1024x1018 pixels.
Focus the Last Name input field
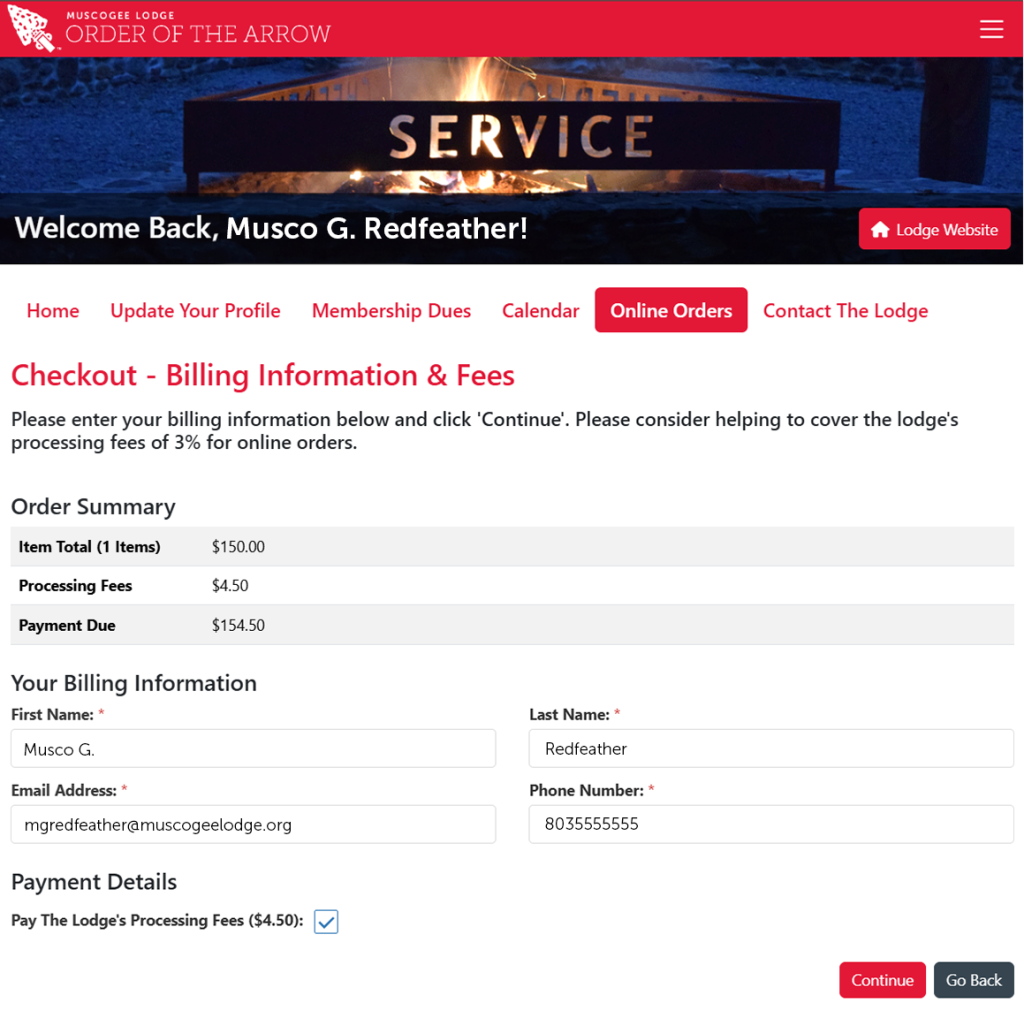[771, 749]
